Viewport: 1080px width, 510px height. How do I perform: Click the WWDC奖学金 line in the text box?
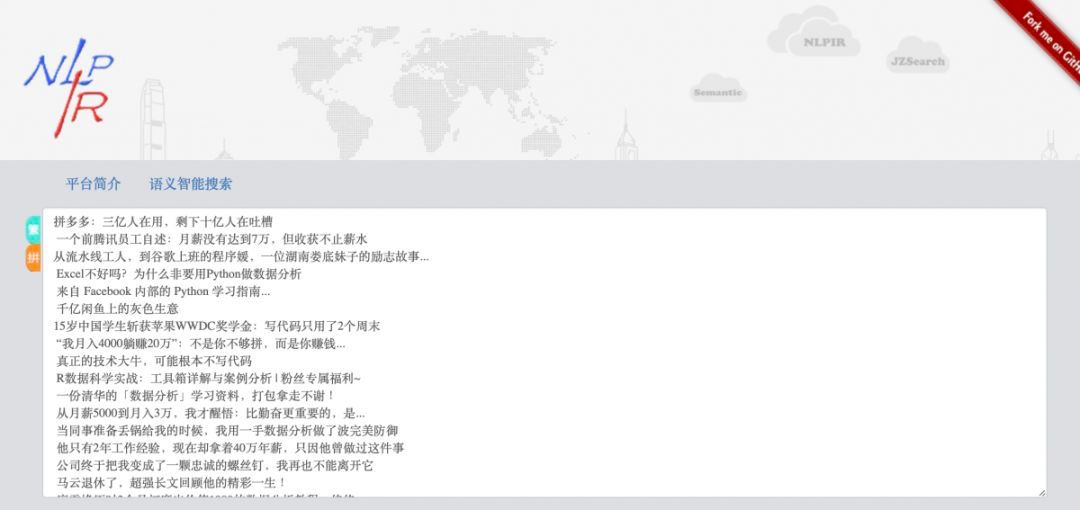click(x=217, y=326)
